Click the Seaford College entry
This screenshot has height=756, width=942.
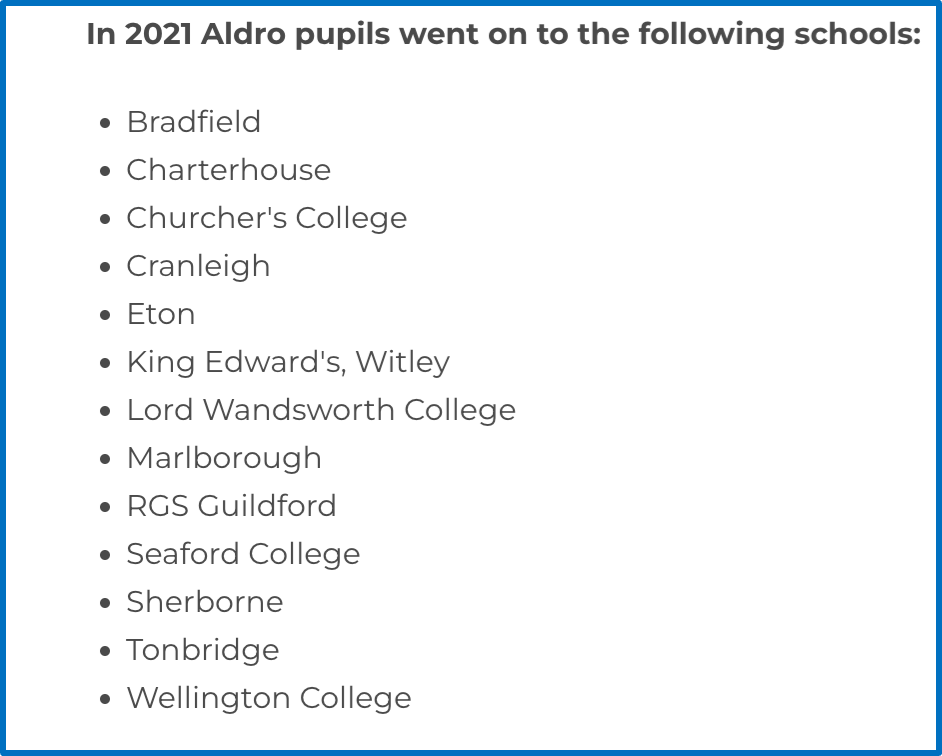point(243,555)
